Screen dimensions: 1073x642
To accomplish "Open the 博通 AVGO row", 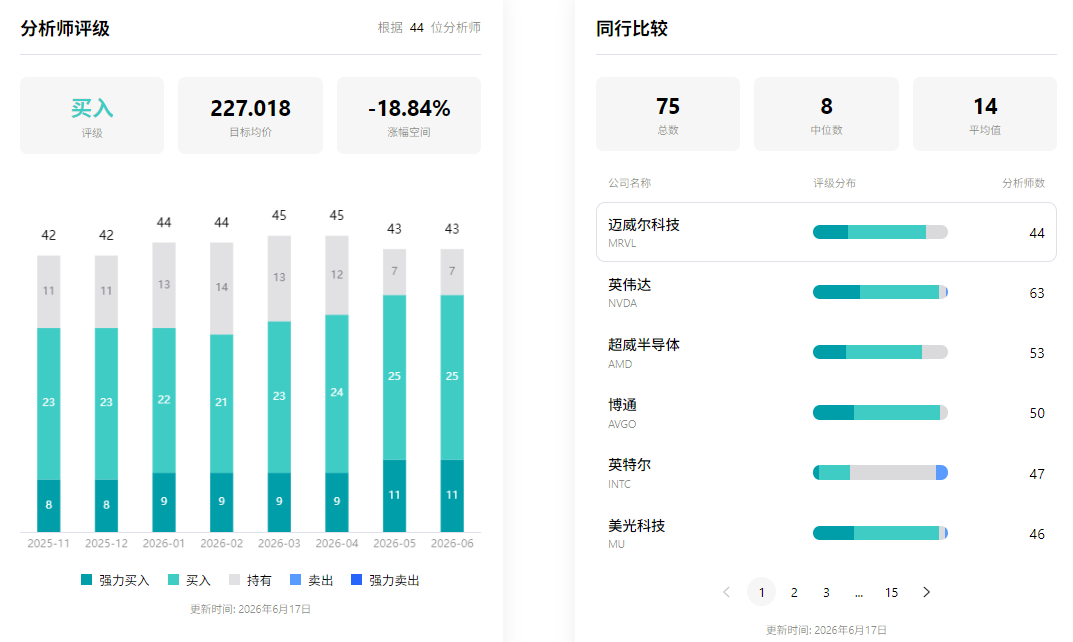I will pyautogui.click(x=826, y=413).
